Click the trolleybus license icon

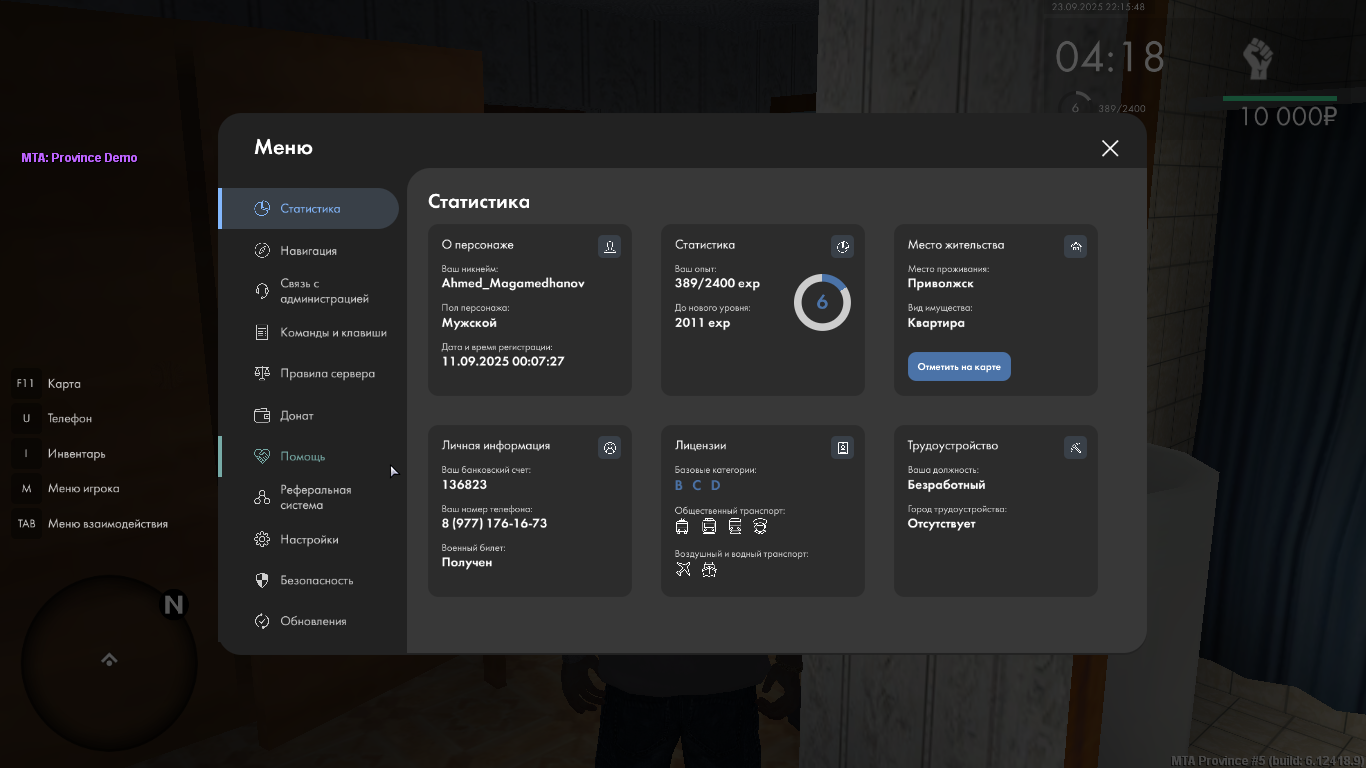pos(682,526)
